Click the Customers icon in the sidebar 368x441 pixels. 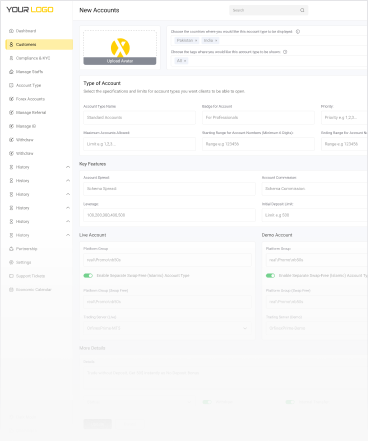coord(11,44)
